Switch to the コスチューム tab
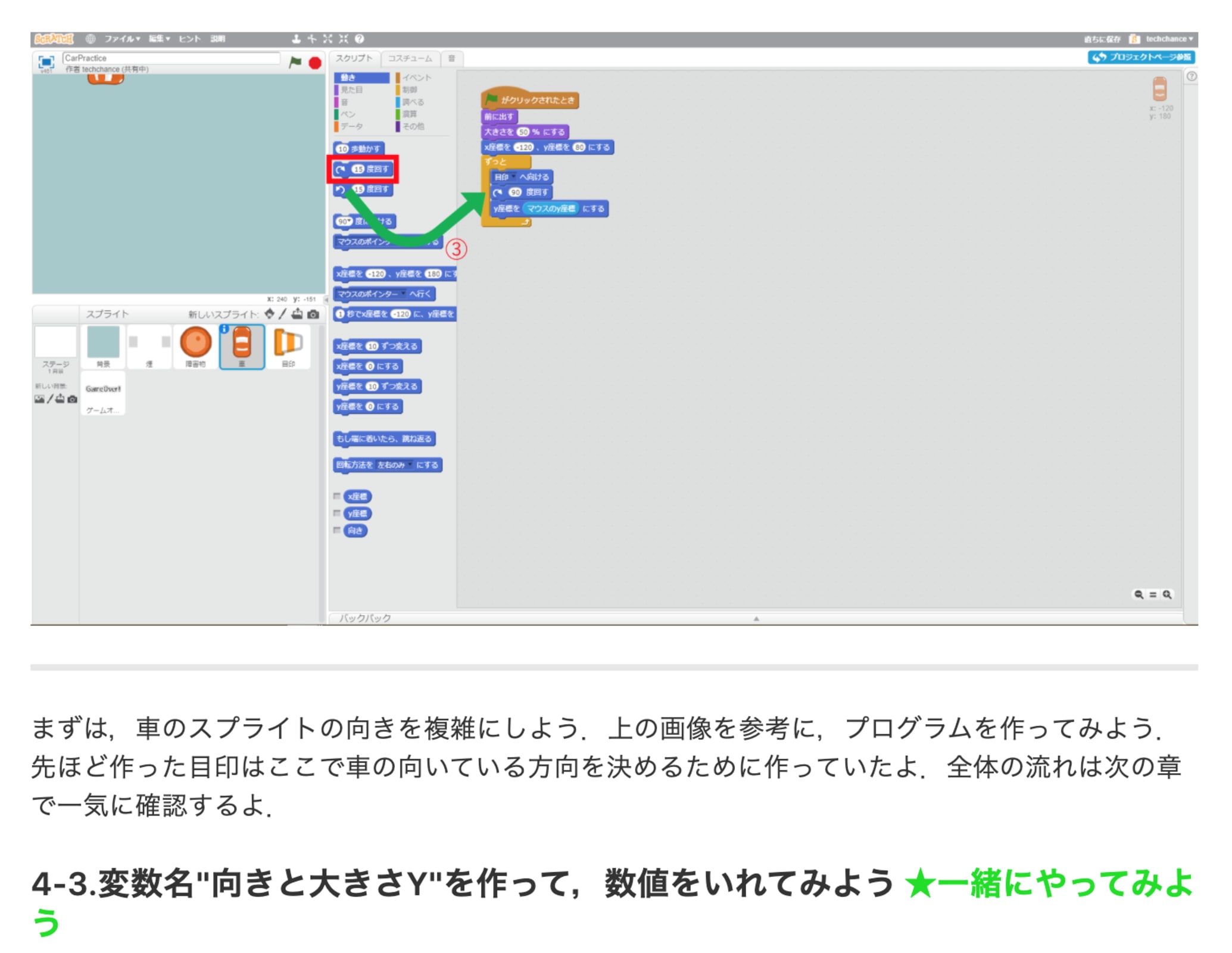Image resolution: width=1232 pixels, height=953 pixels. 410,58
